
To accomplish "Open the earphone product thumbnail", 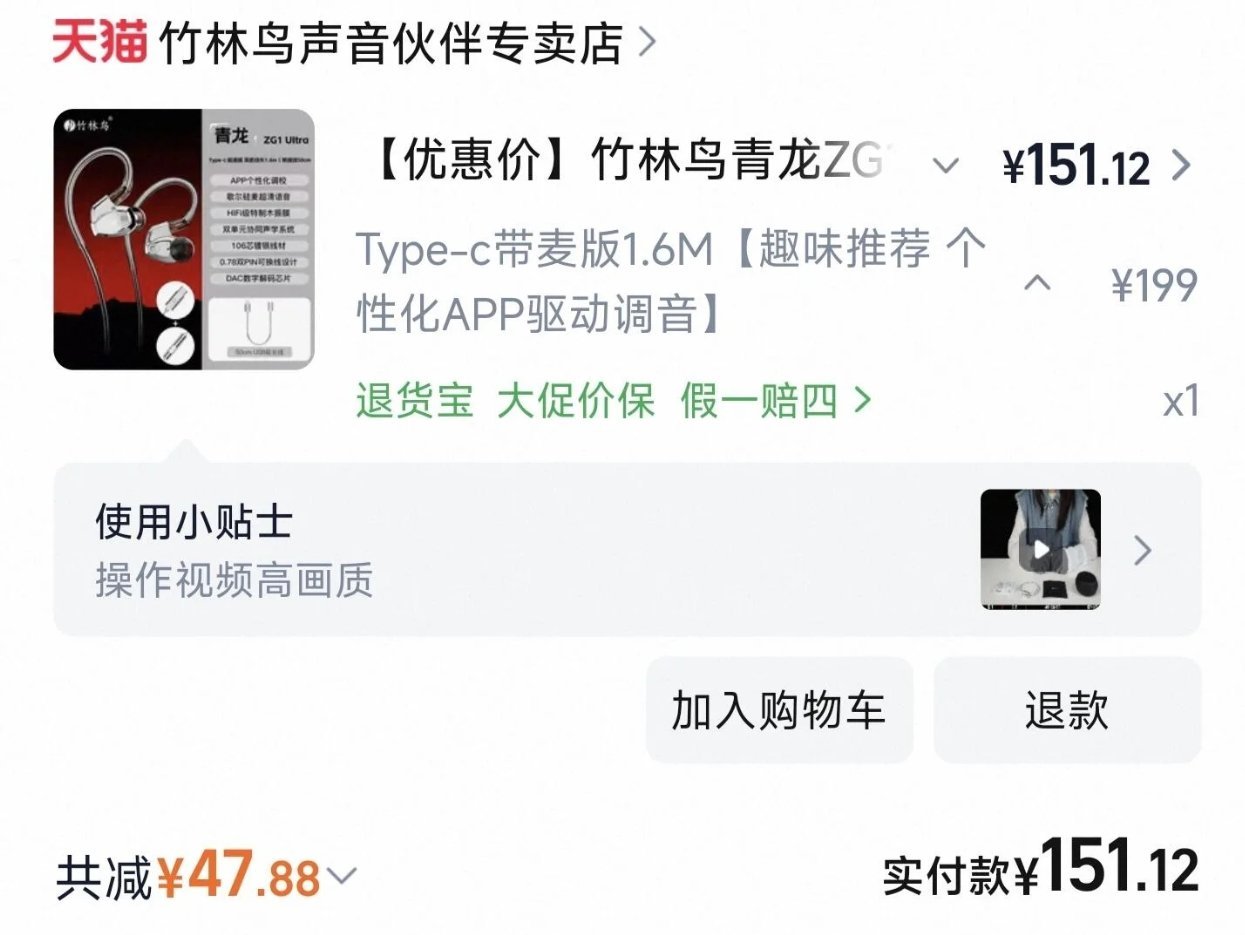I will click(184, 239).
